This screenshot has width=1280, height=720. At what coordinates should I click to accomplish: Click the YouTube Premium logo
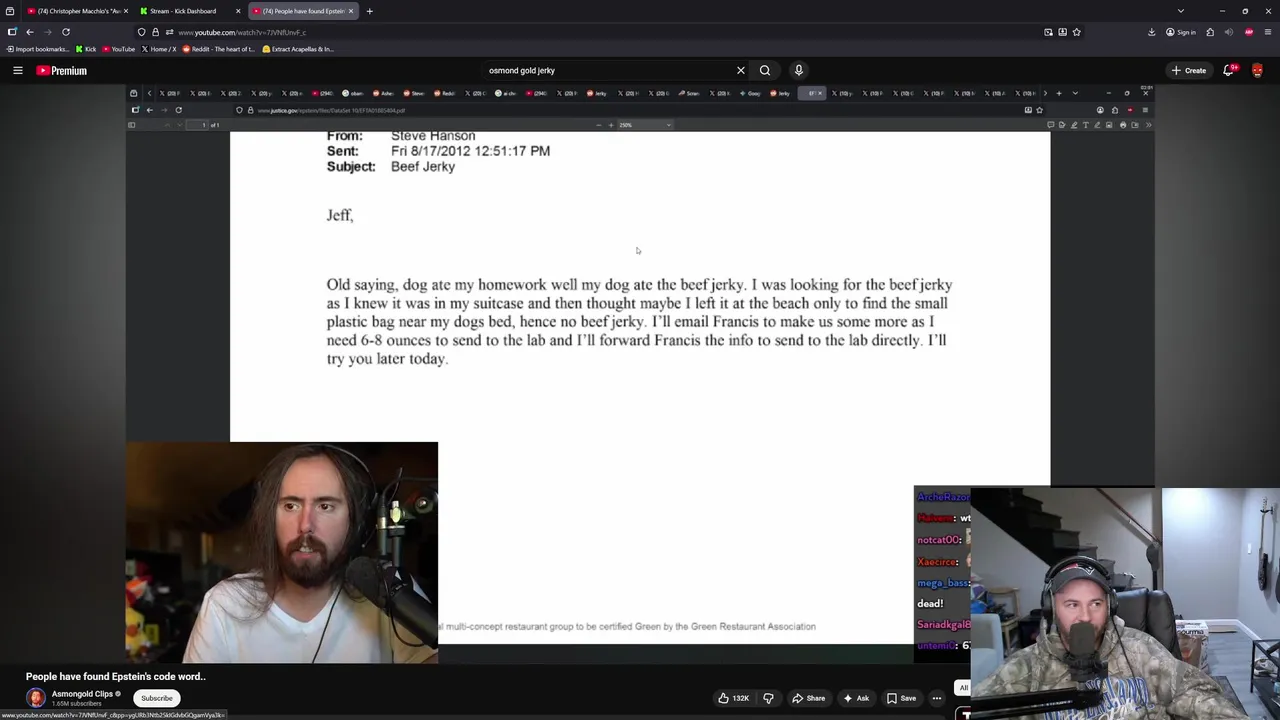click(x=62, y=70)
